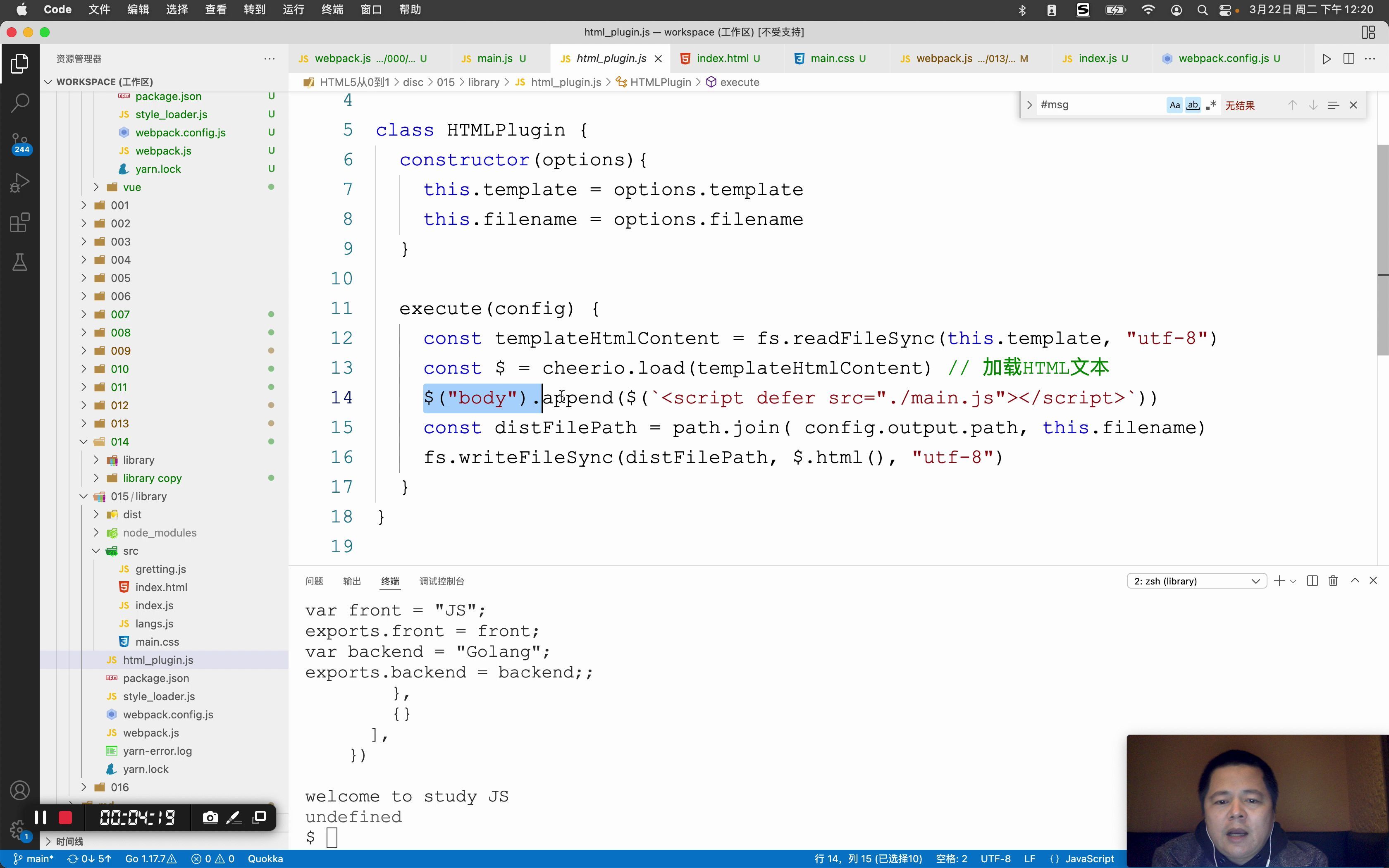The width and height of the screenshot is (1389, 868).
Task: Open the zsh (library) terminal selector dropdown
Action: click(1196, 581)
